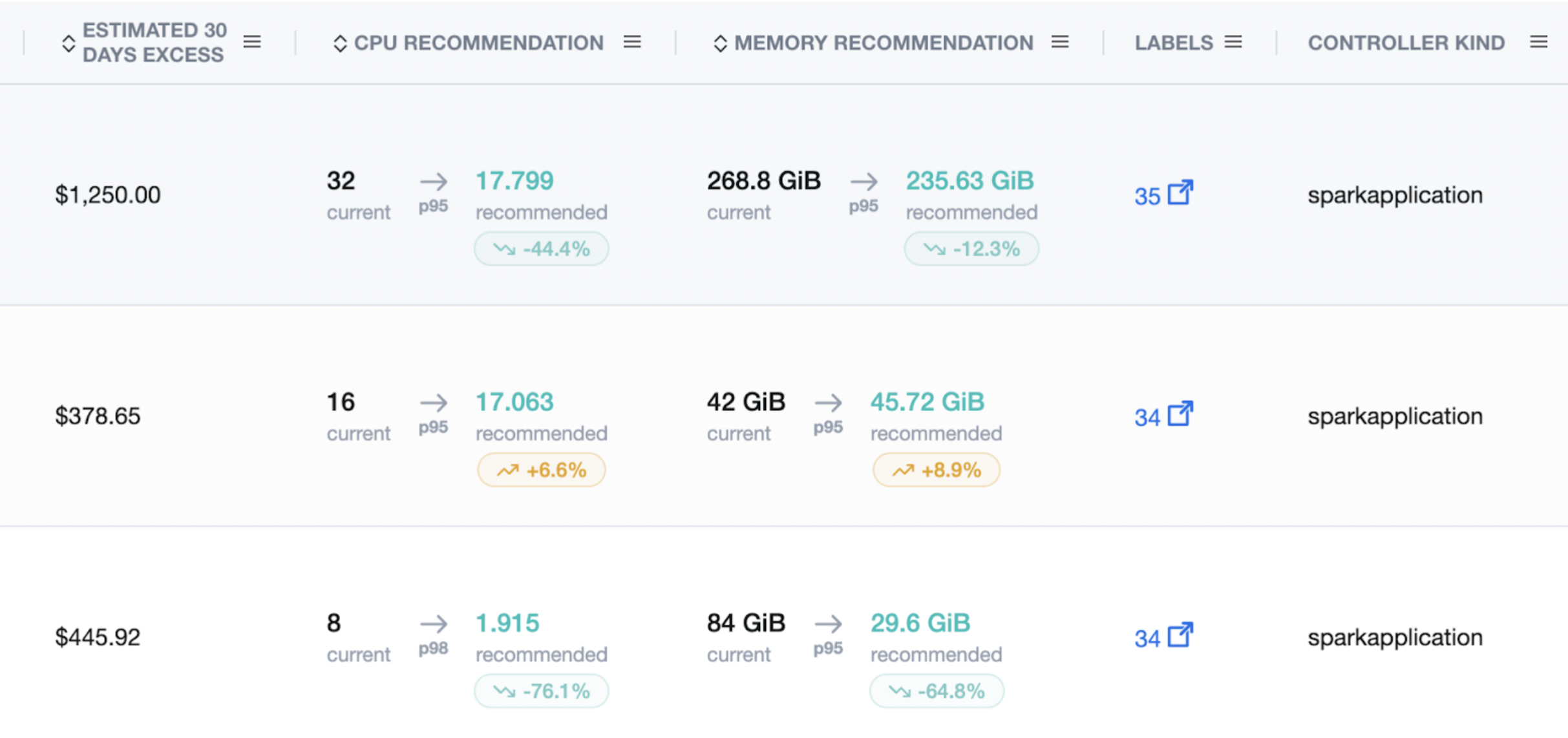The width and height of the screenshot is (1568, 738).
Task: Select the recommended 17.799 CPU value
Action: (x=514, y=181)
